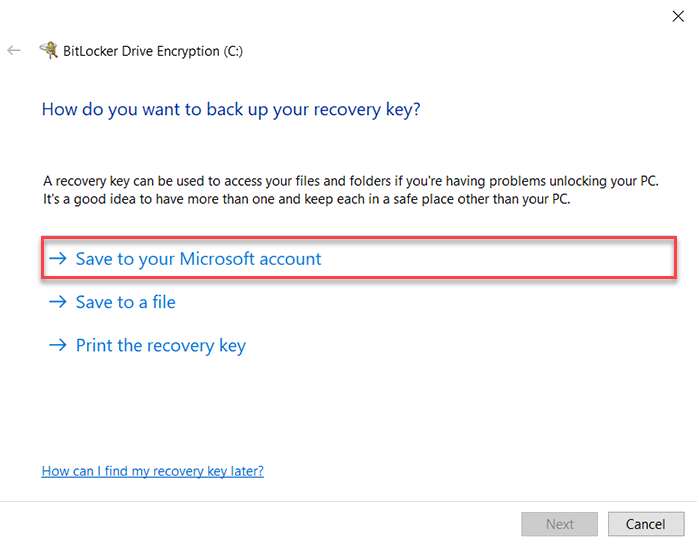The width and height of the screenshot is (698, 546).
Task: Cancel the BitLocker setup
Action: click(x=645, y=524)
